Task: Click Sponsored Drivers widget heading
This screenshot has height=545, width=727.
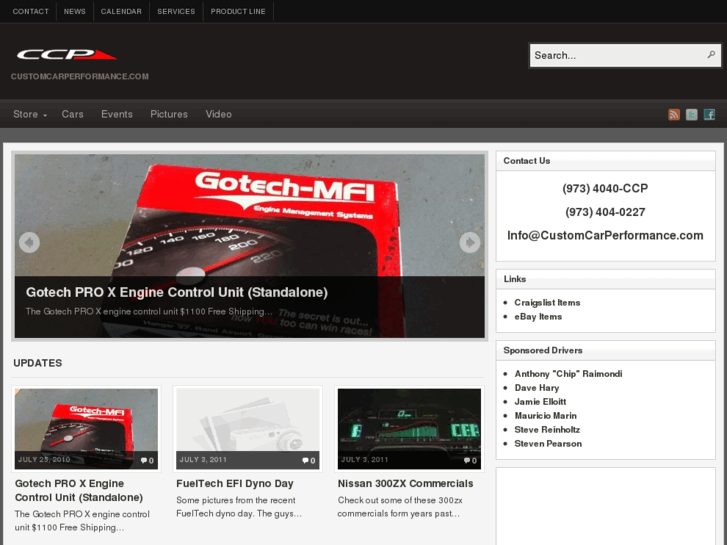Action: 542,350
